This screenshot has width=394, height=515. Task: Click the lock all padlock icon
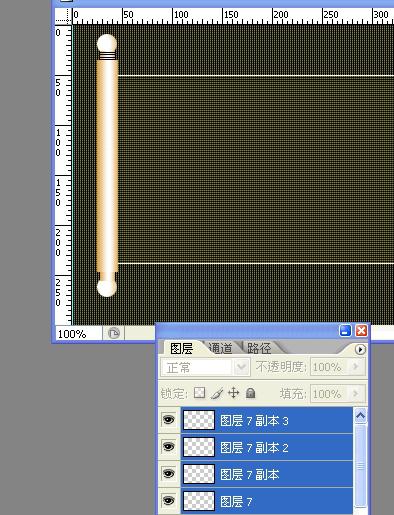click(x=250, y=393)
